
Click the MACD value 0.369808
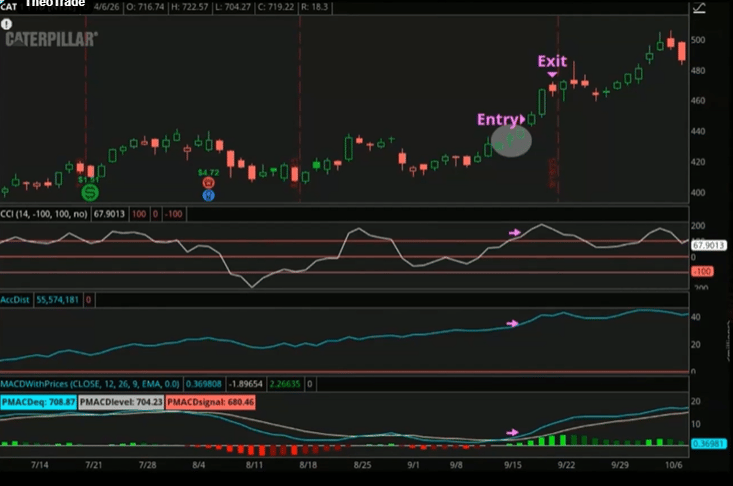pyautogui.click(x=204, y=384)
